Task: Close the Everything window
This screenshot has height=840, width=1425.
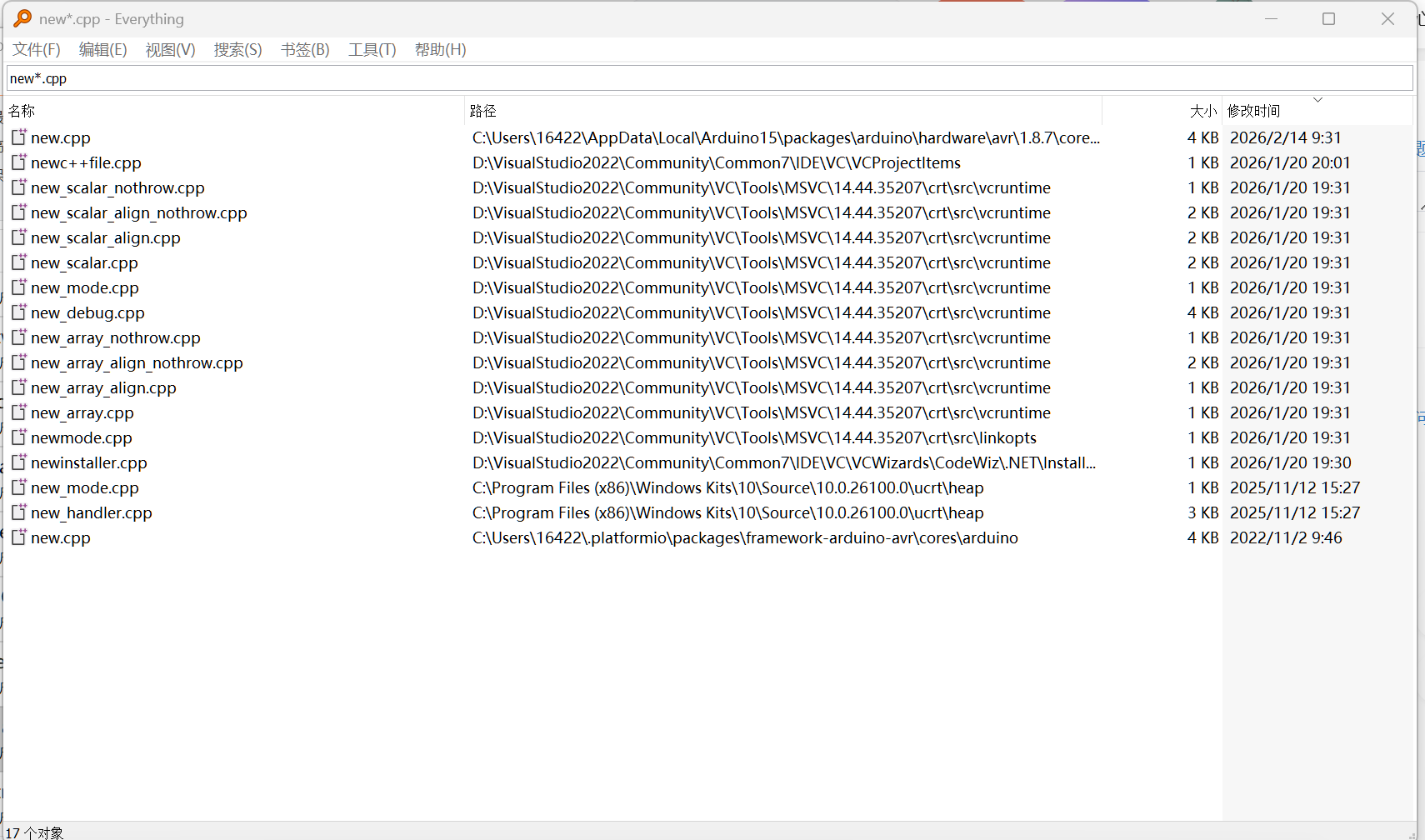Action: click(1387, 18)
